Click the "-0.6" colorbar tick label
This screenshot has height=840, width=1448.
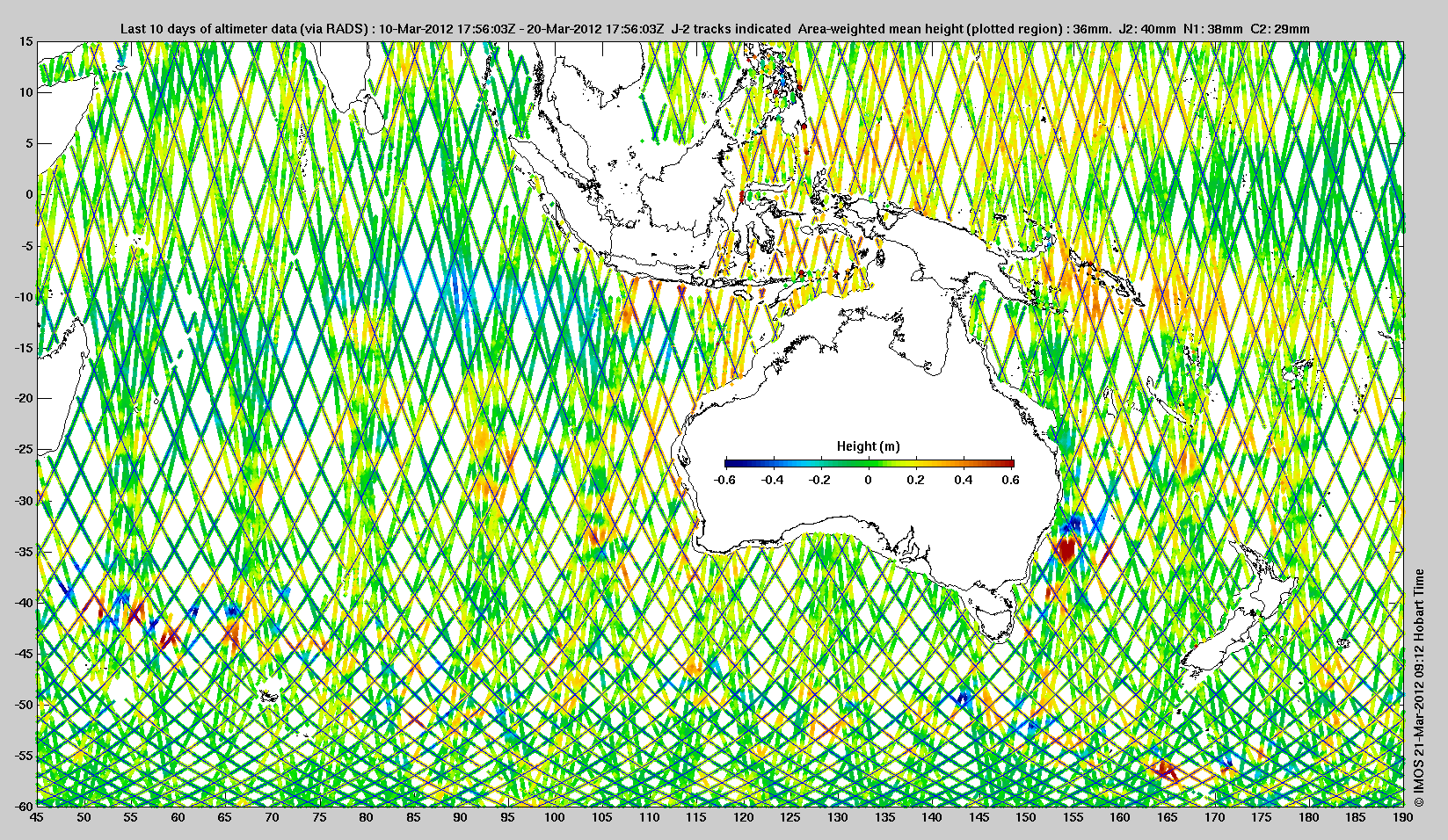[x=725, y=480]
